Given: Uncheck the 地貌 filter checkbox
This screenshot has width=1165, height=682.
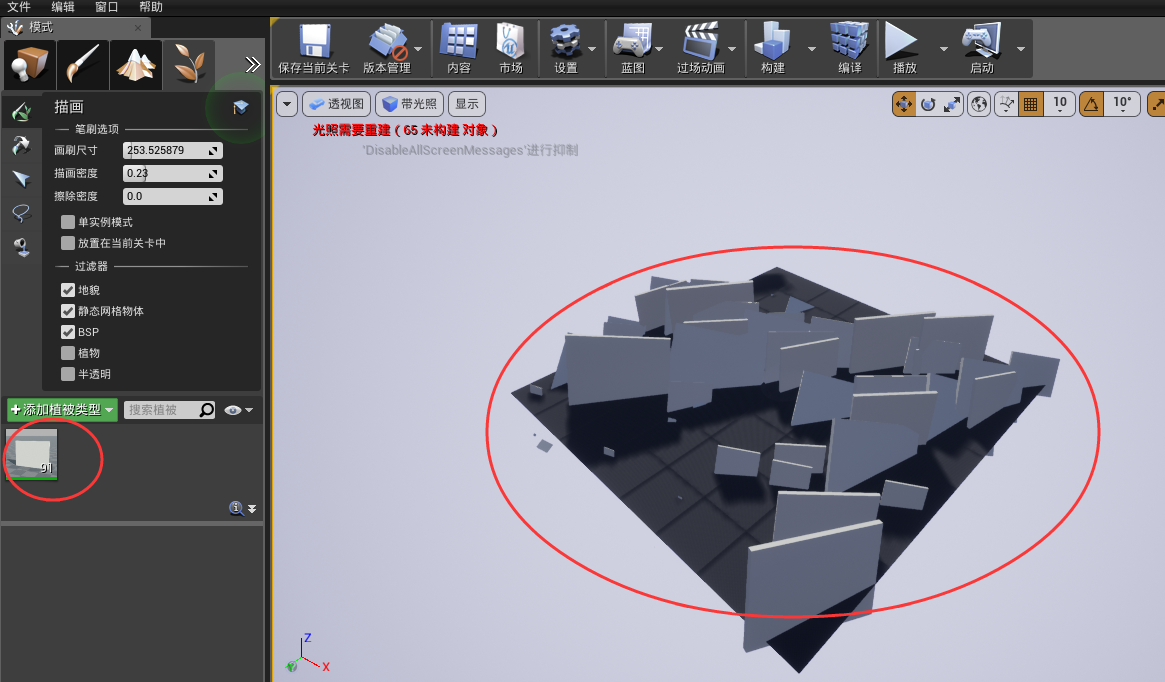Looking at the screenshot, I should click(x=66, y=289).
